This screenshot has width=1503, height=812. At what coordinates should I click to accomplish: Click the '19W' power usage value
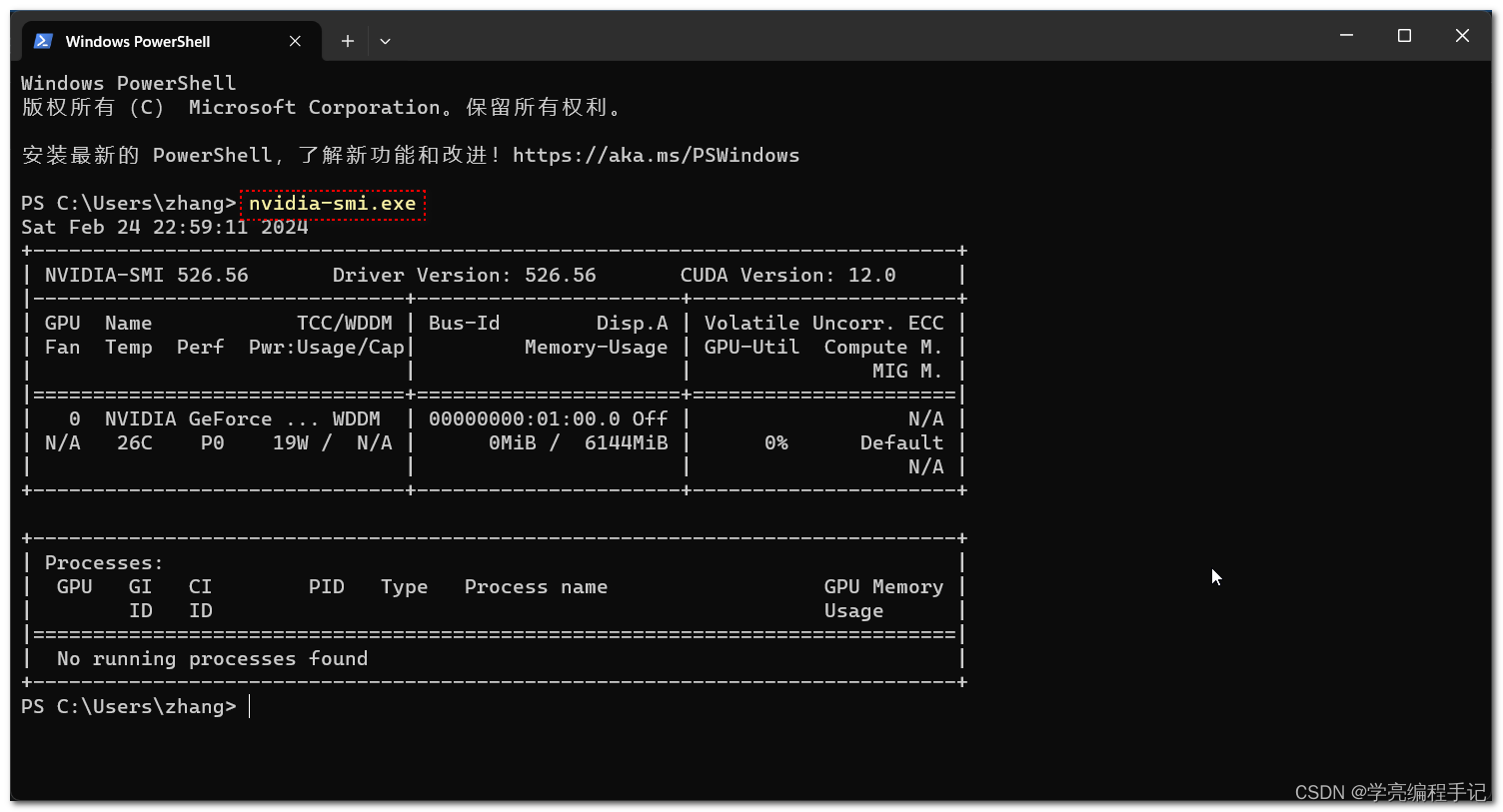(x=291, y=442)
